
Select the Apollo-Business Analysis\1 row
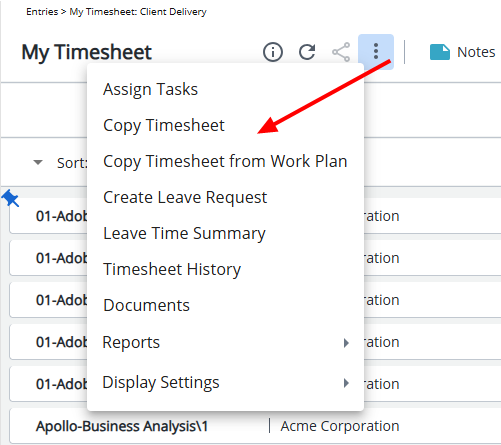point(255,426)
